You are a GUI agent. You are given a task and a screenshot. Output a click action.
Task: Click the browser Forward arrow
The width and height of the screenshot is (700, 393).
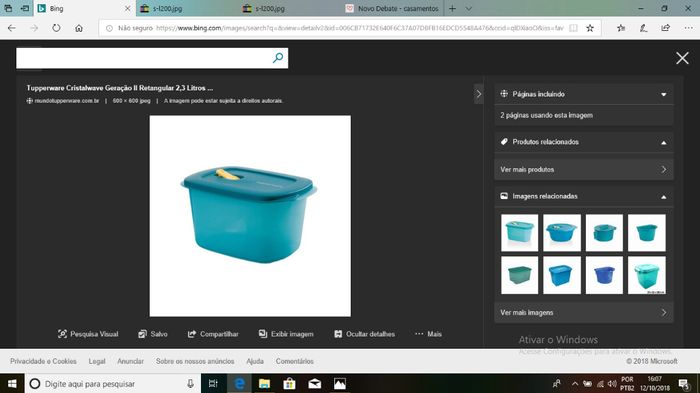click(x=34, y=28)
